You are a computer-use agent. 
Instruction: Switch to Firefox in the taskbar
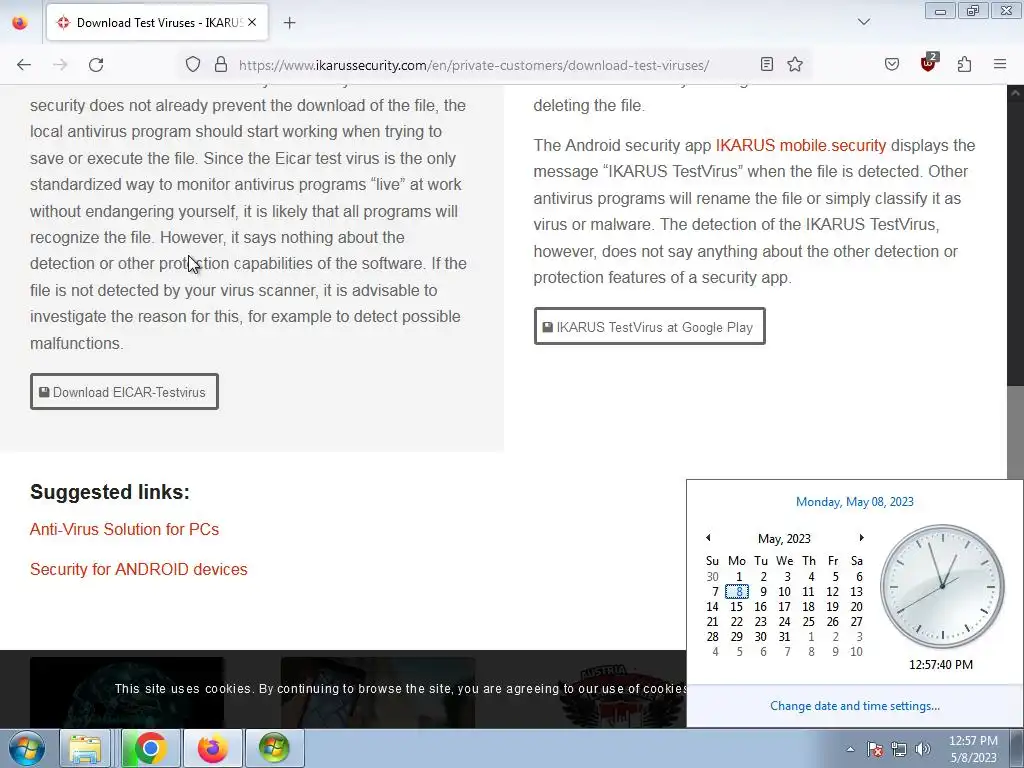point(212,748)
